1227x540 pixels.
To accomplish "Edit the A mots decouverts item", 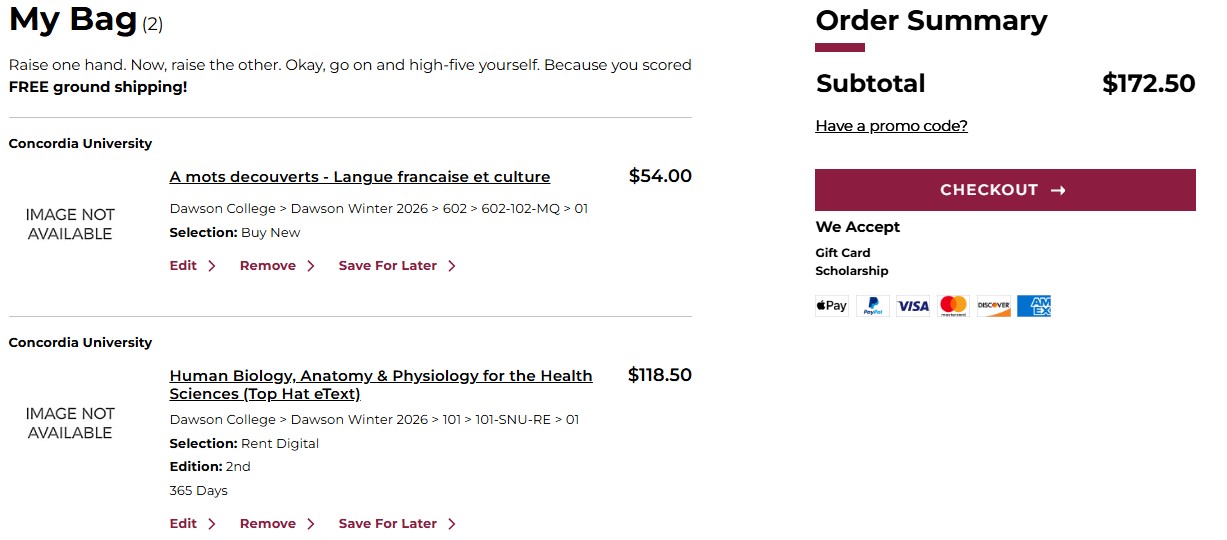I will click(184, 266).
